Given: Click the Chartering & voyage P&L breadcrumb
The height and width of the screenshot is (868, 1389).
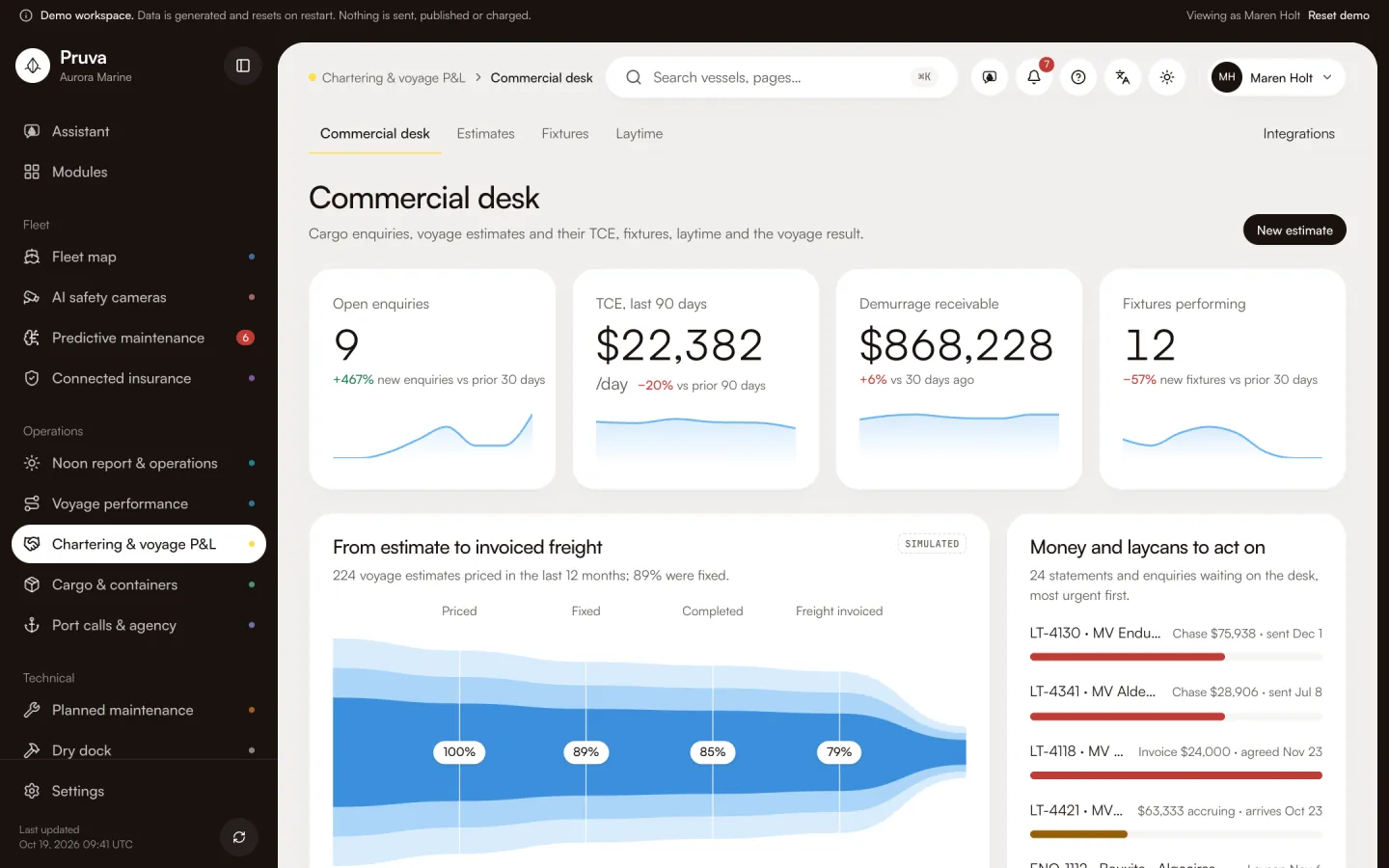Looking at the screenshot, I should pos(394,77).
